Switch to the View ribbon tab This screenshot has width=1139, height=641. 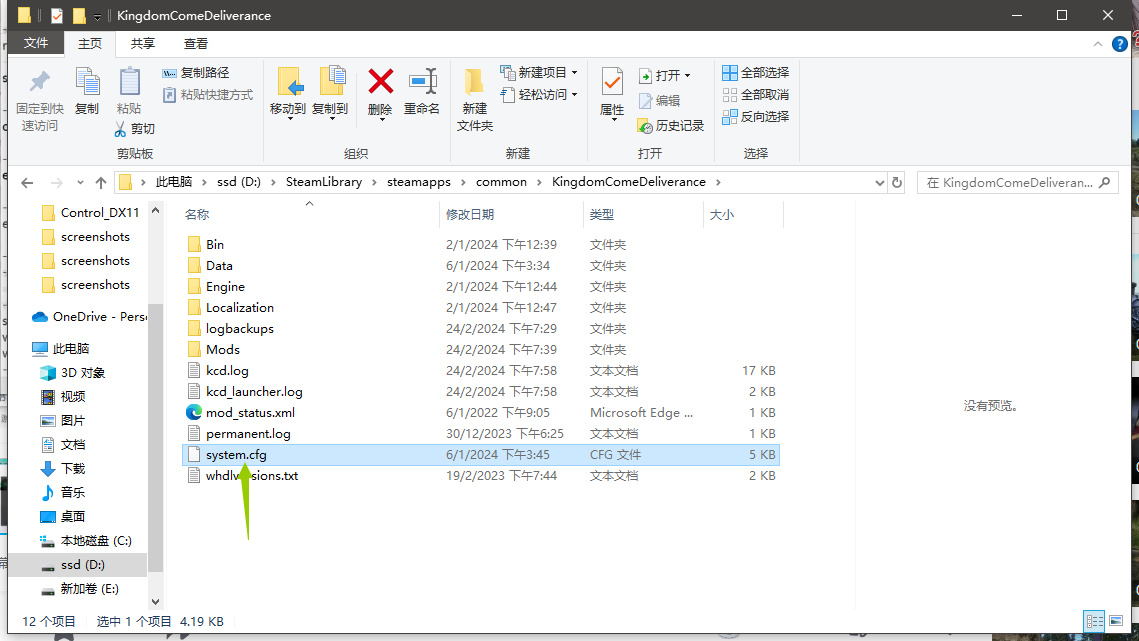(195, 44)
